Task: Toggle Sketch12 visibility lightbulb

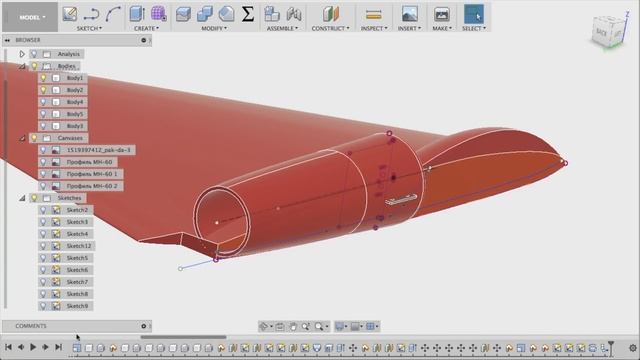Action: [43, 246]
